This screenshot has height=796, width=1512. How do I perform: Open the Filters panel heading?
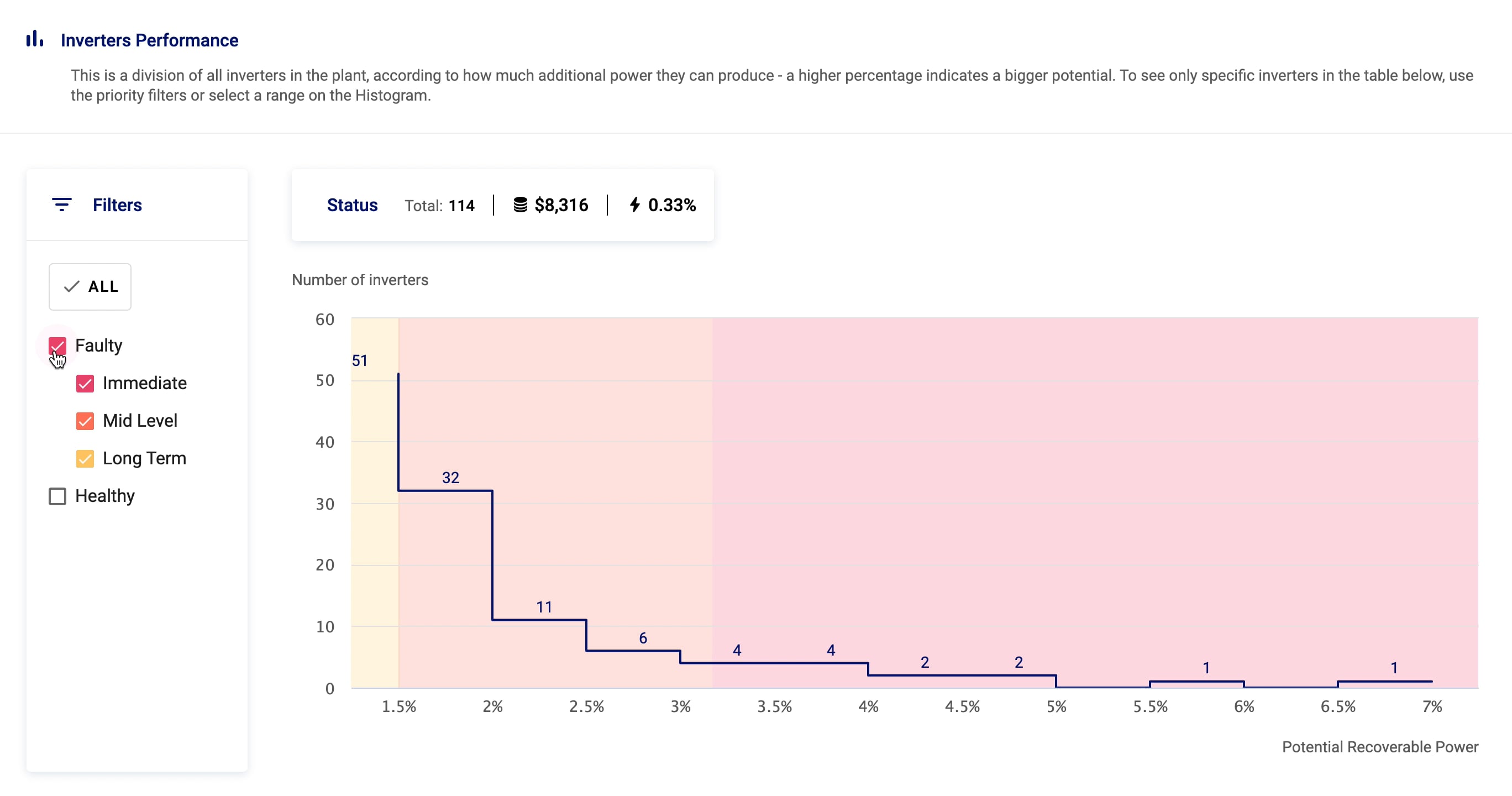click(117, 205)
